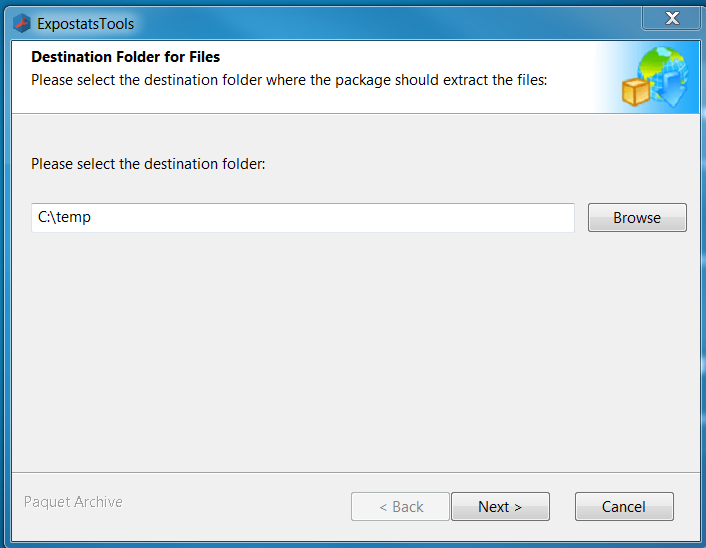Click the yellow box in header graphic

pos(636,92)
